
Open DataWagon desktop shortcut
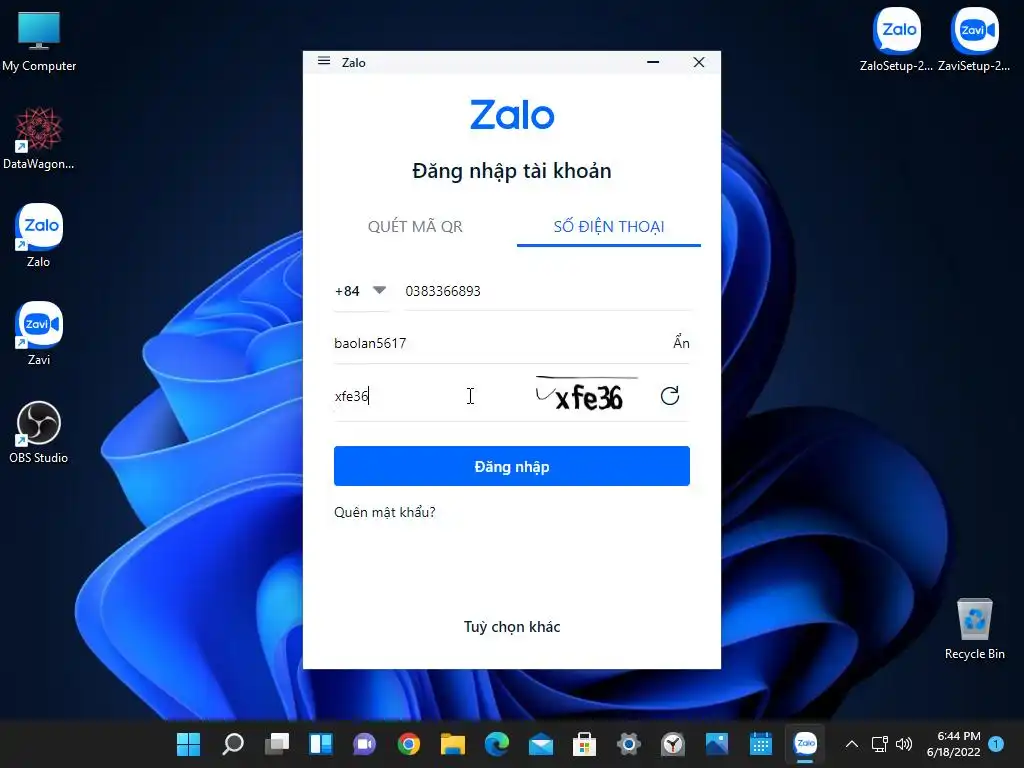coord(39,138)
